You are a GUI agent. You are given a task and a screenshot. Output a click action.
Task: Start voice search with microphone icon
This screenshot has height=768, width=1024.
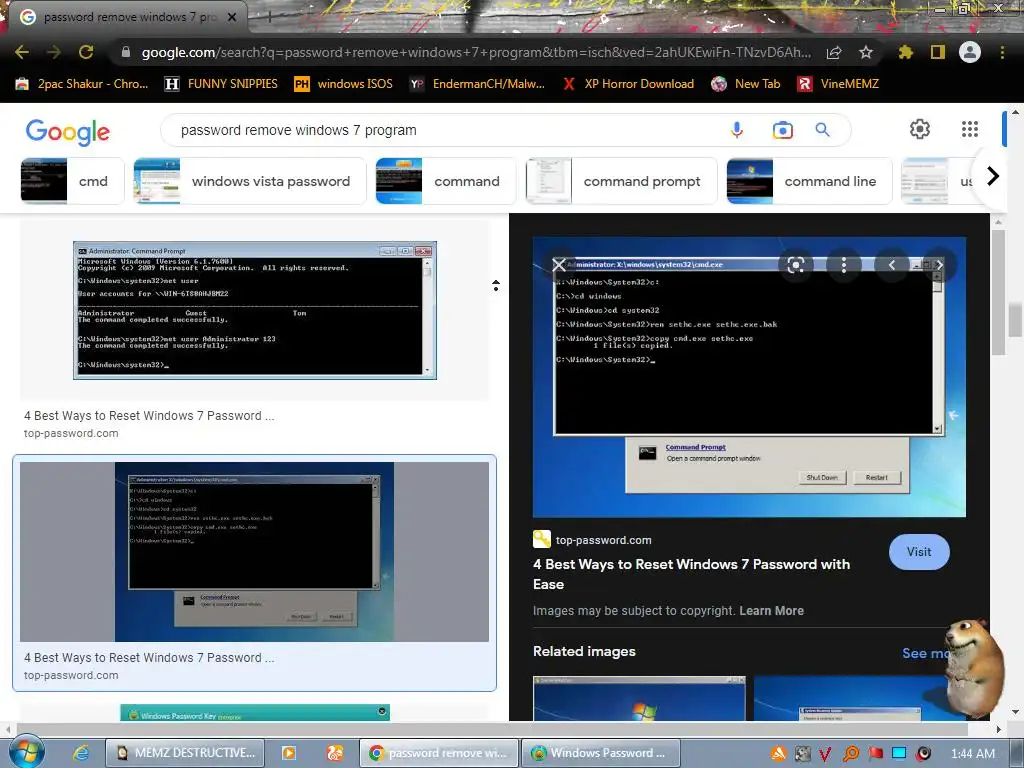(x=737, y=130)
